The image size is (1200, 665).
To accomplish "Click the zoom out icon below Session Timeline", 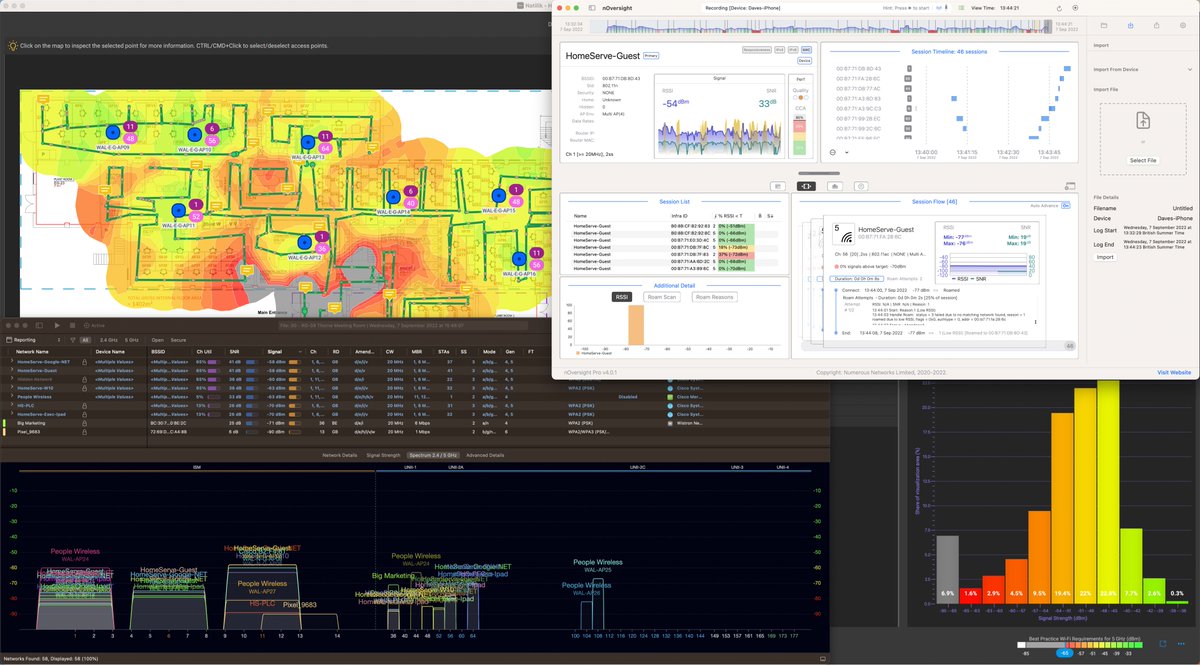I will (833, 152).
